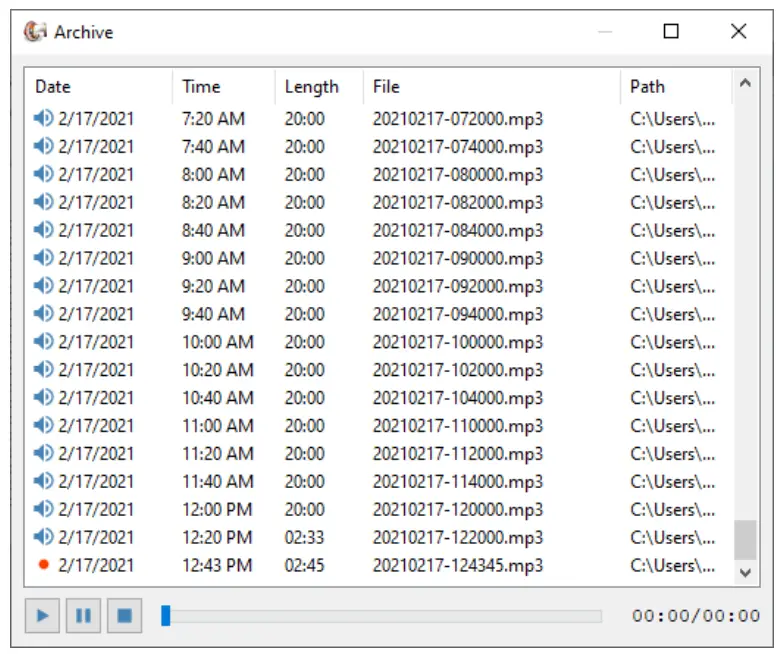Viewport: 776px width, 654px height.
Task: Sort by the Path column header
Action: pyautogui.click(x=676, y=87)
